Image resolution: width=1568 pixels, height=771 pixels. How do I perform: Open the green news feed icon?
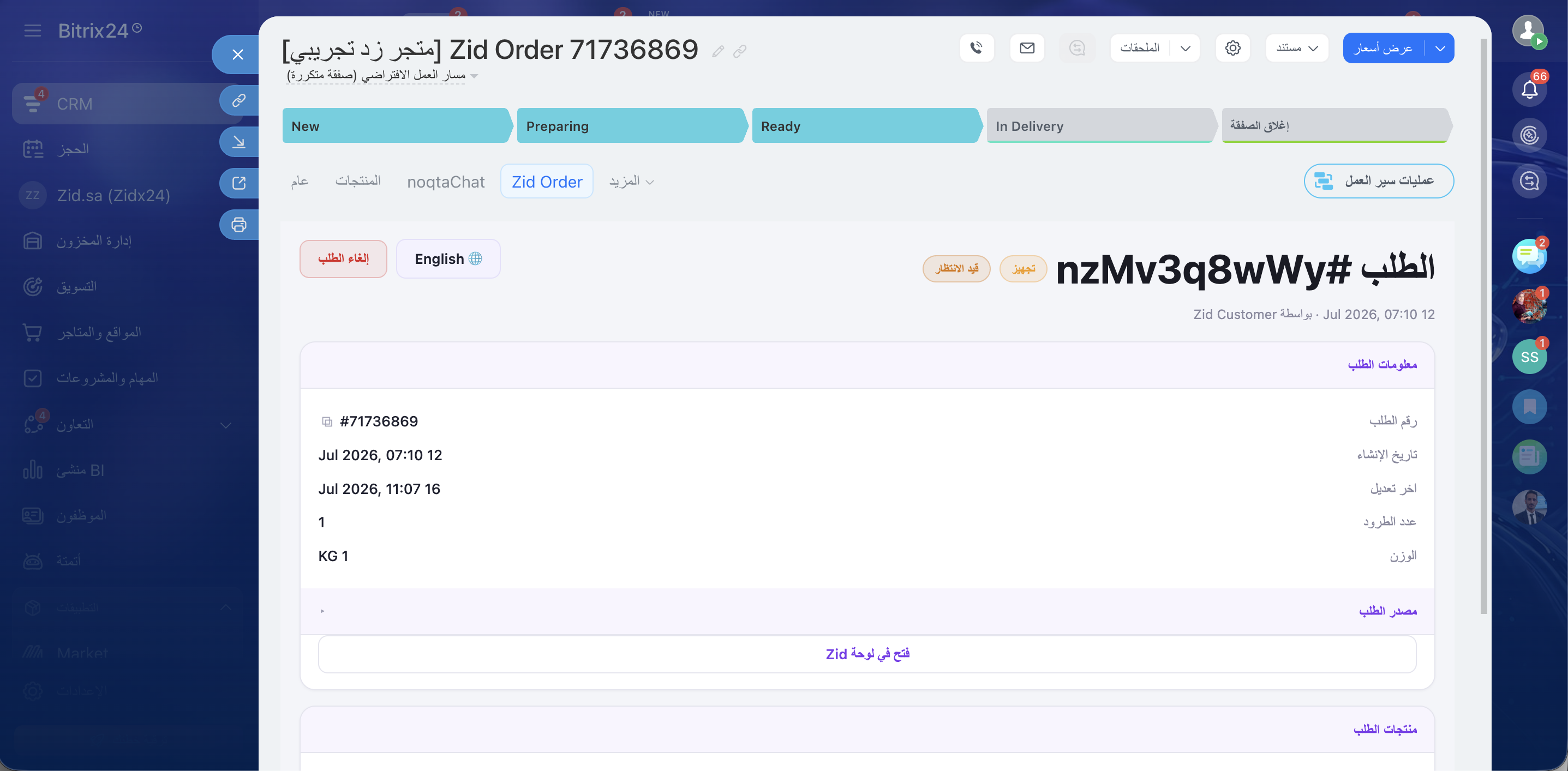(1529, 456)
